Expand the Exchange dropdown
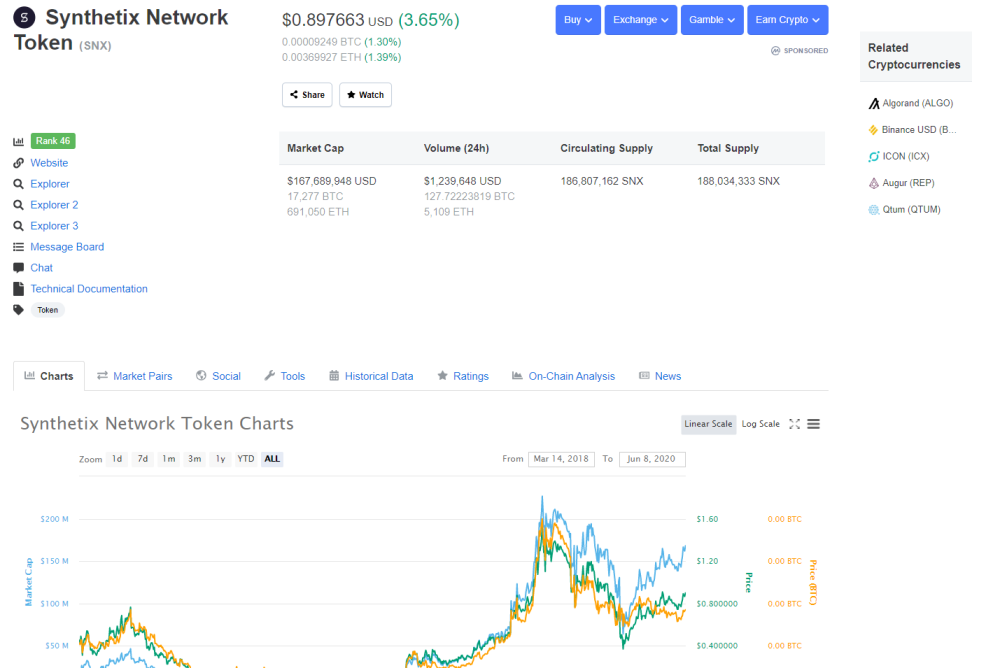Viewport: 1000px width, 668px height. 640,20
